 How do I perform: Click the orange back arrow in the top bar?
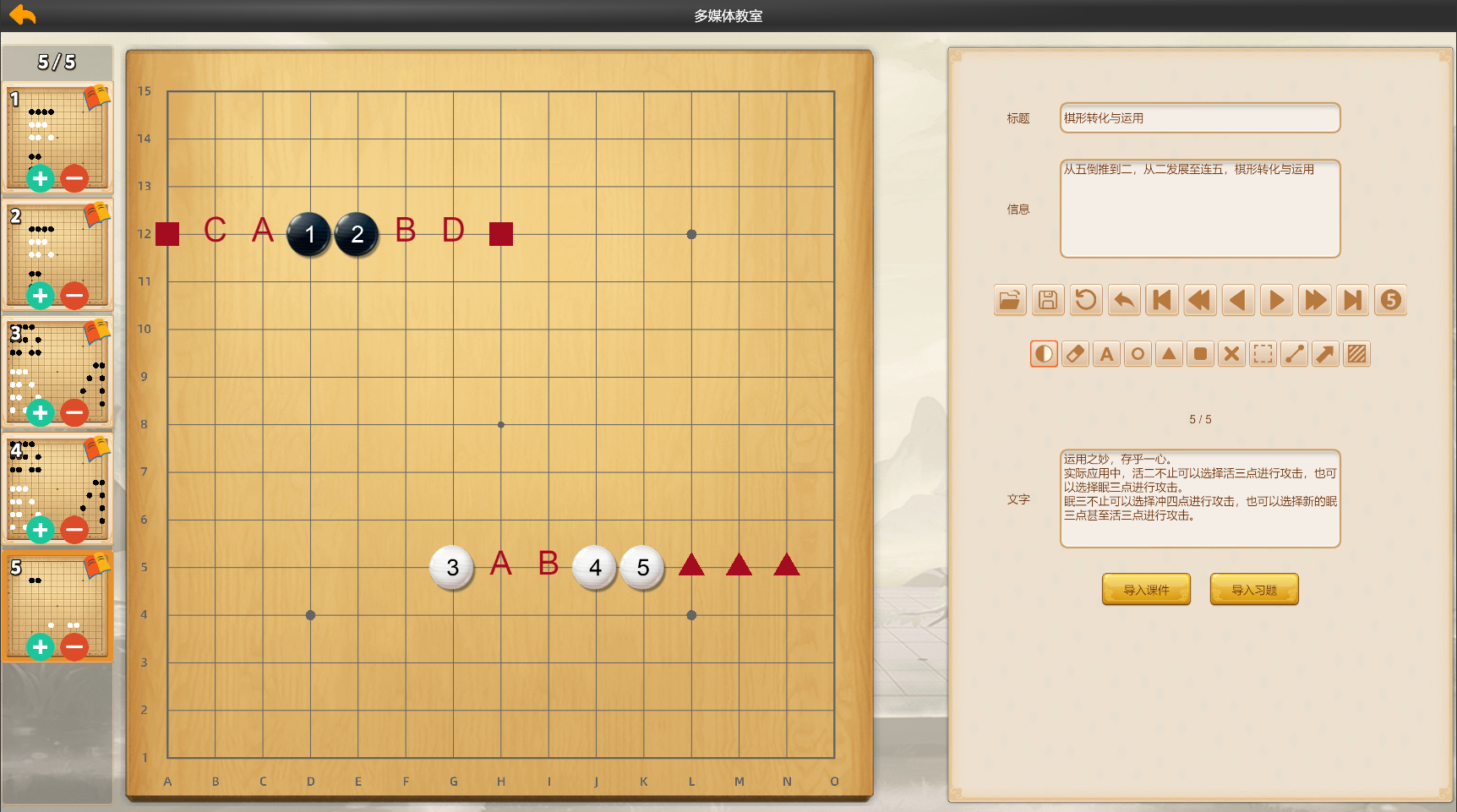click(23, 15)
